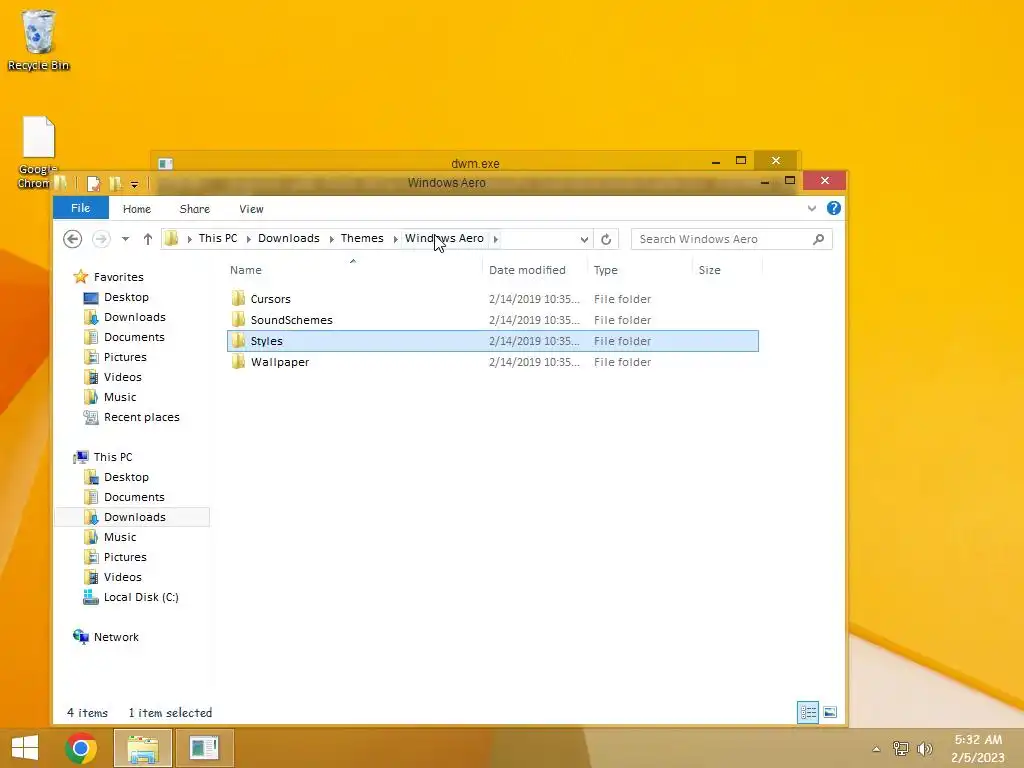Expand arrow after Downloads breadcrumb
Viewport: 1024px width, 768px height.
[x=331, y=239]
